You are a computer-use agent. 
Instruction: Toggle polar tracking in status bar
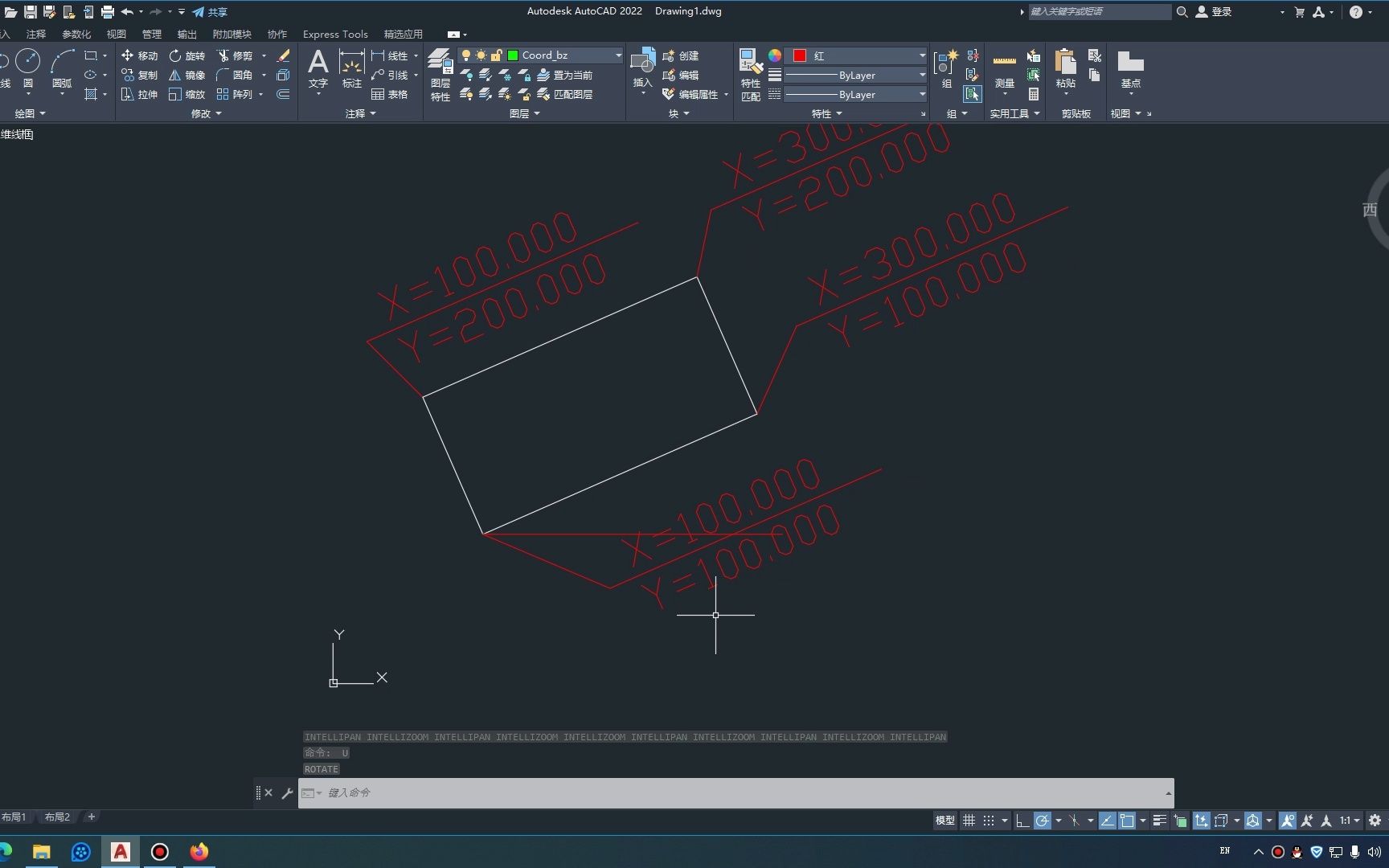[x=1043, y=821]
